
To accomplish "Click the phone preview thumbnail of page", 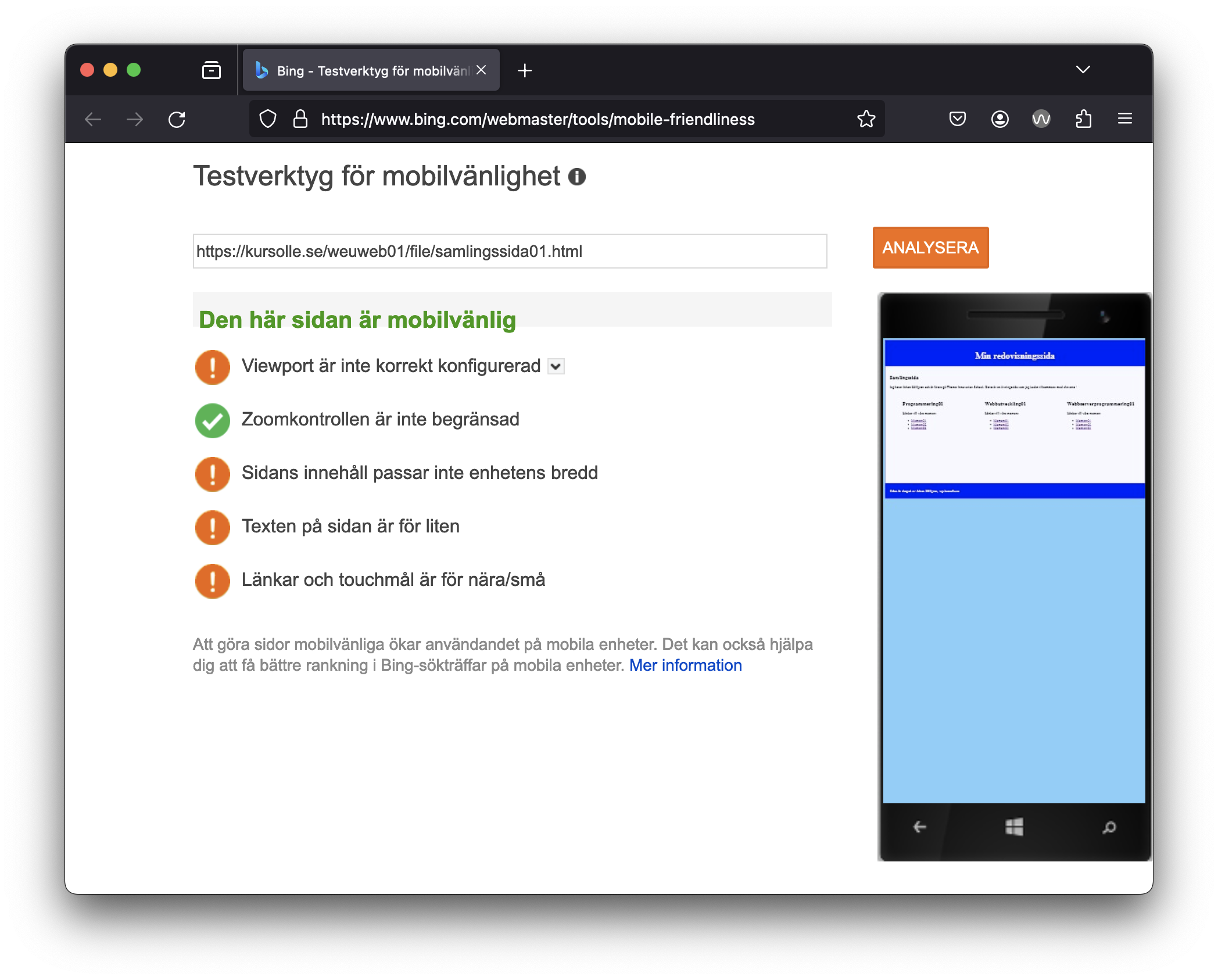I will 1014,570.
